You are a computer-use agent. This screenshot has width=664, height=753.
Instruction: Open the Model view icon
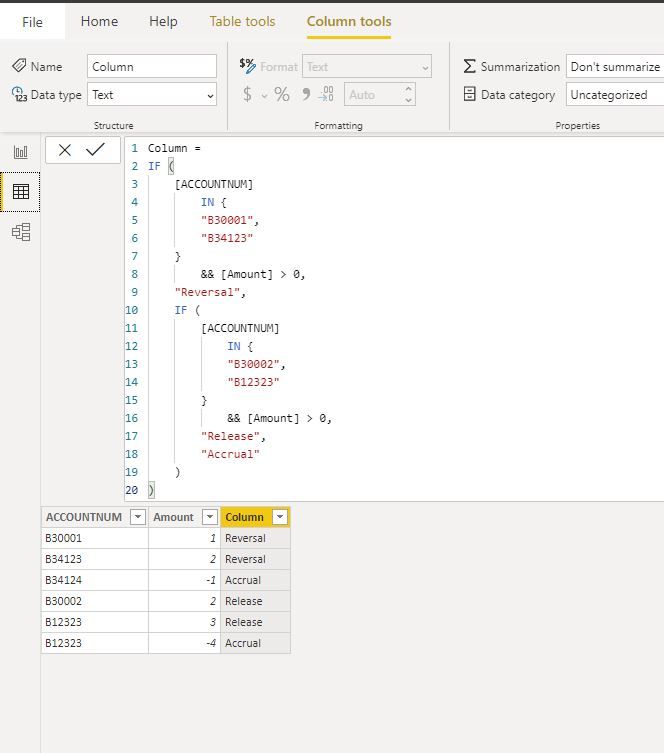(21, 232)
